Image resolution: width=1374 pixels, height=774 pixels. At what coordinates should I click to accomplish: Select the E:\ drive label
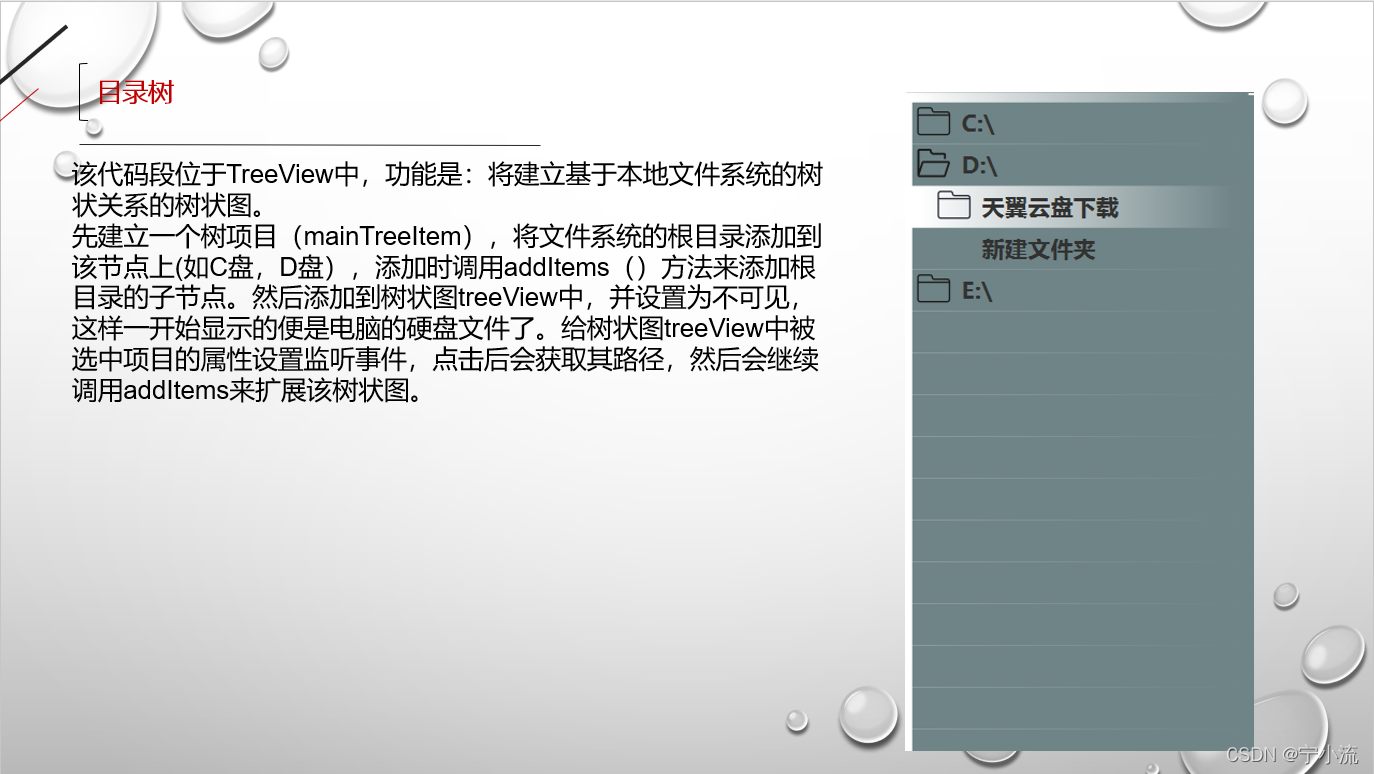coord(976,292)
